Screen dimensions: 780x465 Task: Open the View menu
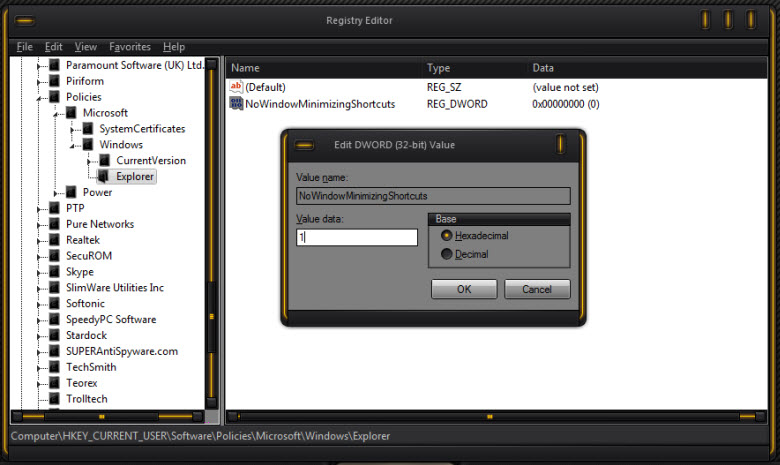86,47
